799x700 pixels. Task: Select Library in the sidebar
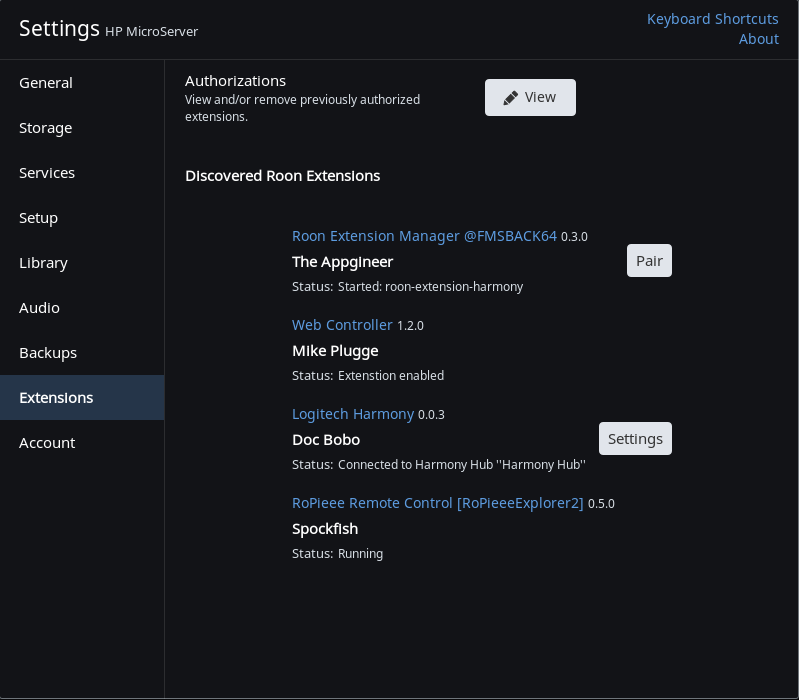(82, 263)
